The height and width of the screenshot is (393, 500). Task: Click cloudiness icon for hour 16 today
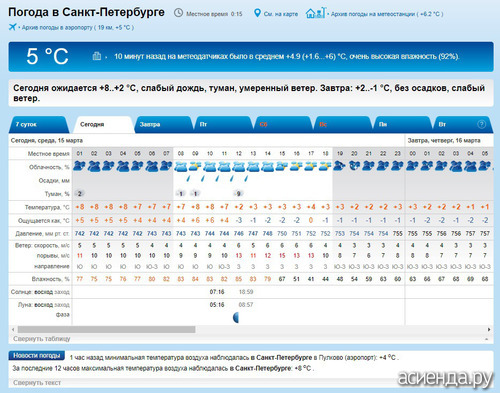click(x=296, y=166)
